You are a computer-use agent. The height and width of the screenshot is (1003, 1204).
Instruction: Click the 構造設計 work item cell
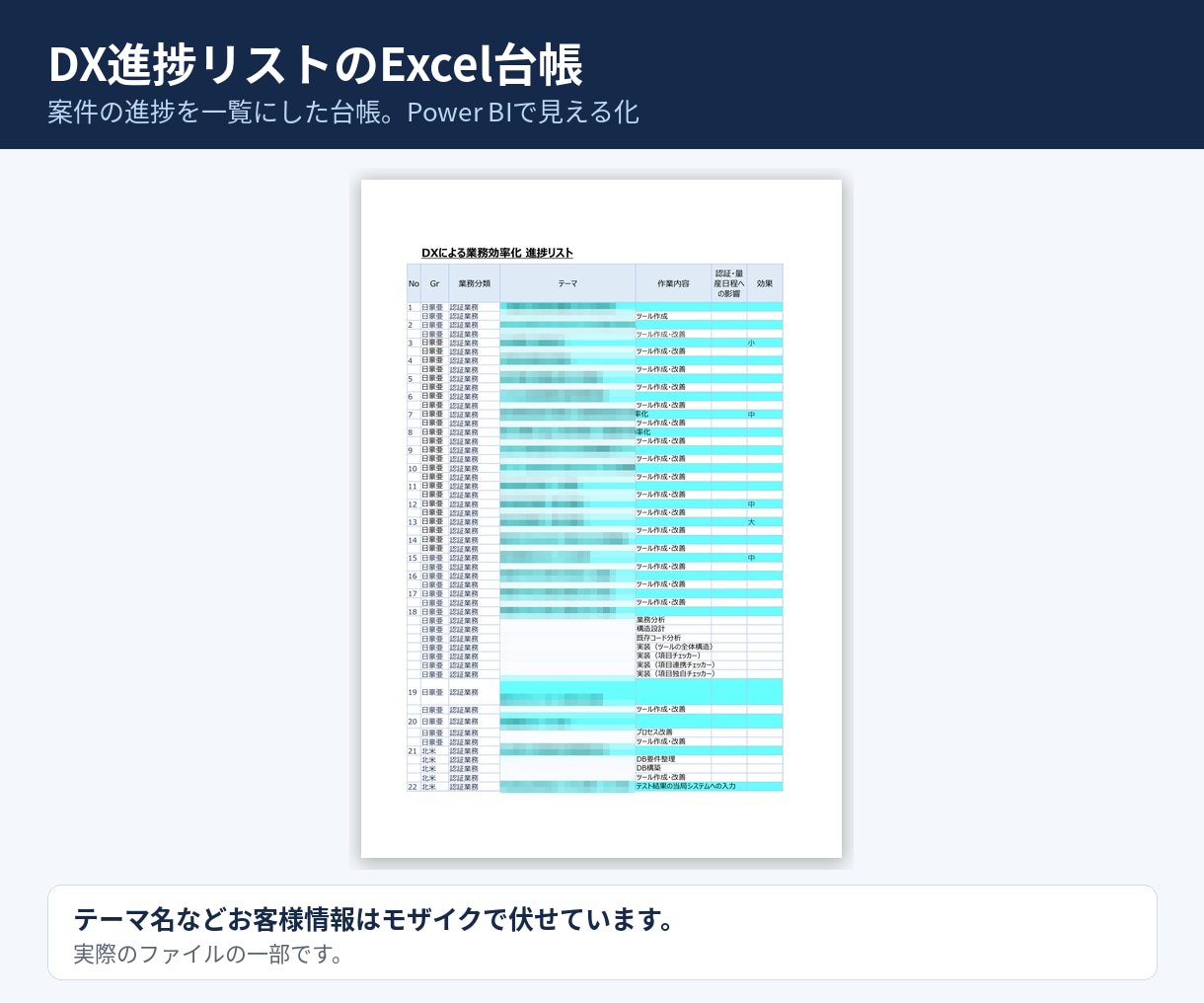click(673, 629)
